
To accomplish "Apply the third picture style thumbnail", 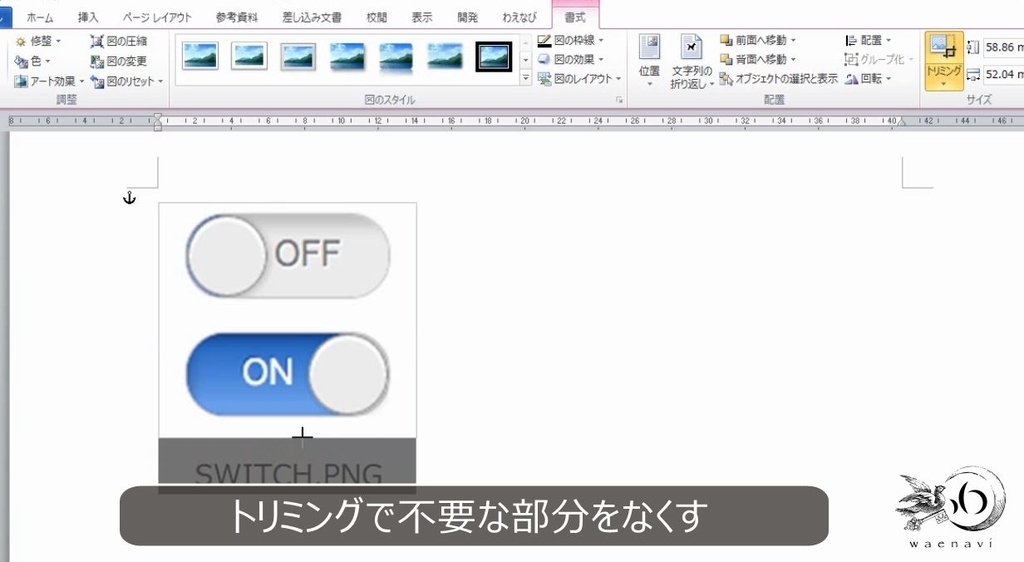I will click(298, 56).
